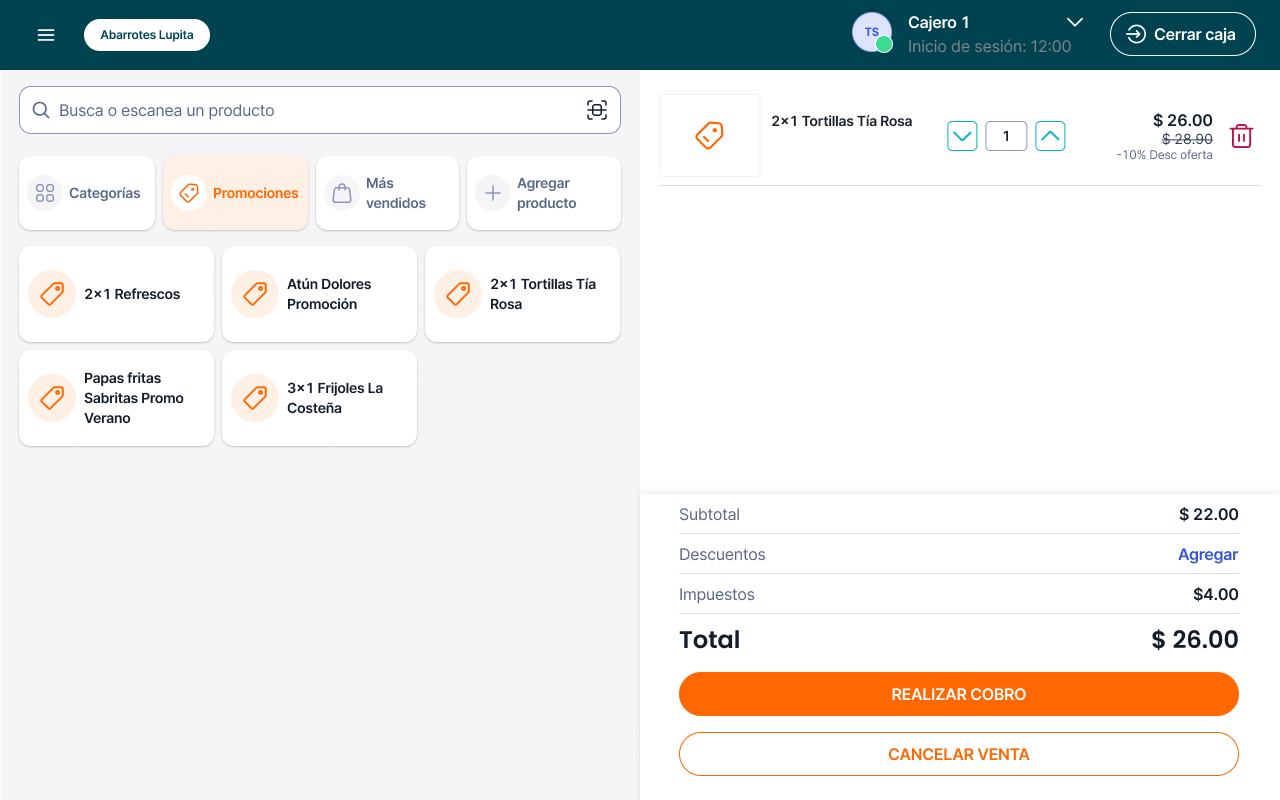Click the tag icon on 2×1 Refrescos
The image size is (1280, 800).
52,294
